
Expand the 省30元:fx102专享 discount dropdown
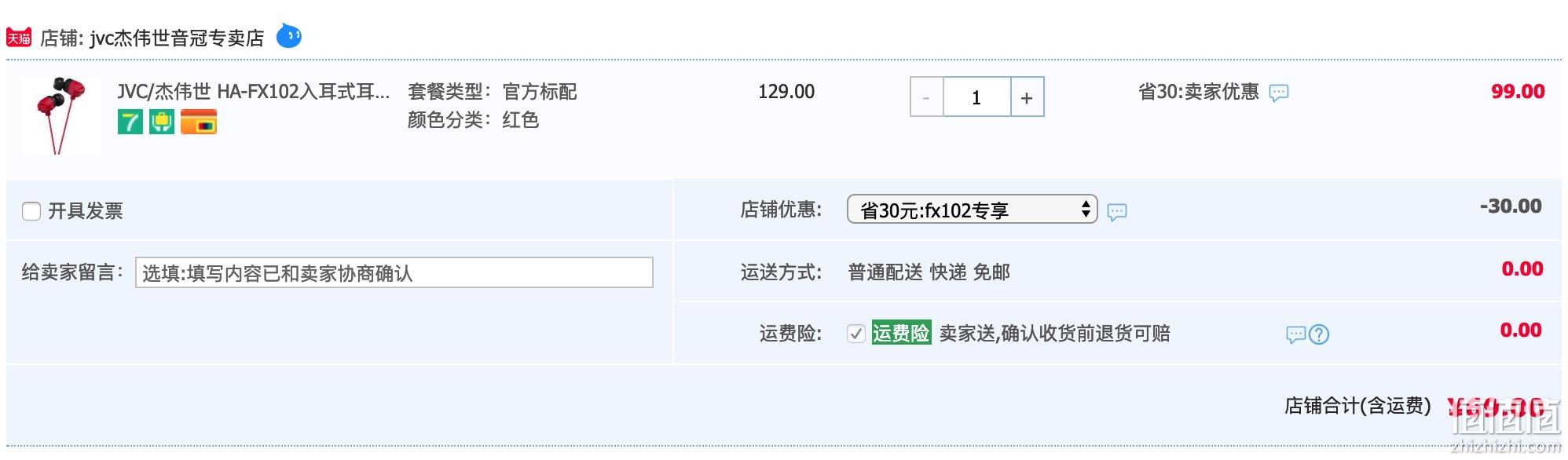point(972,210)
